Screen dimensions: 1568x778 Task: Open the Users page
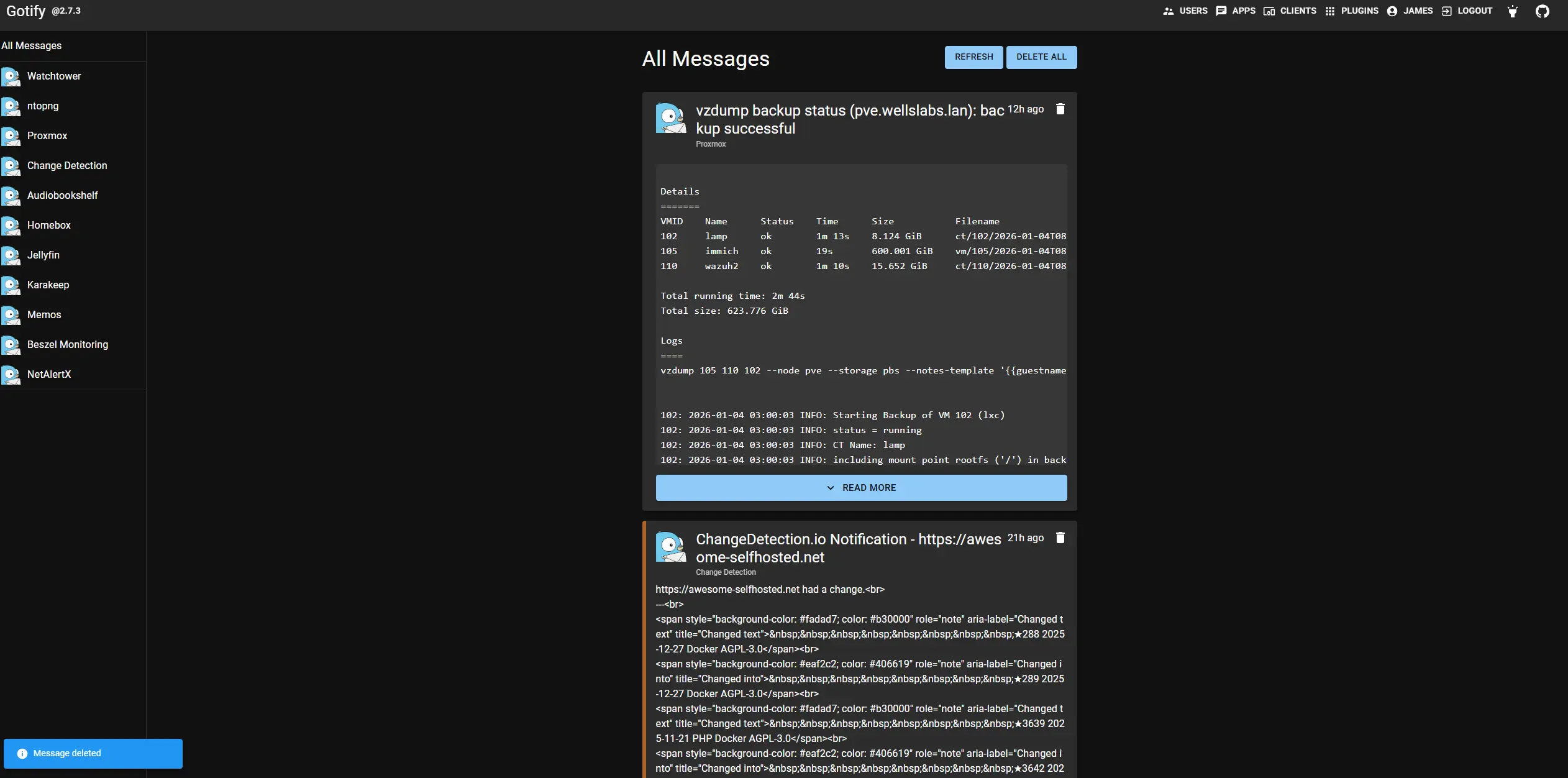(1185, 11)
